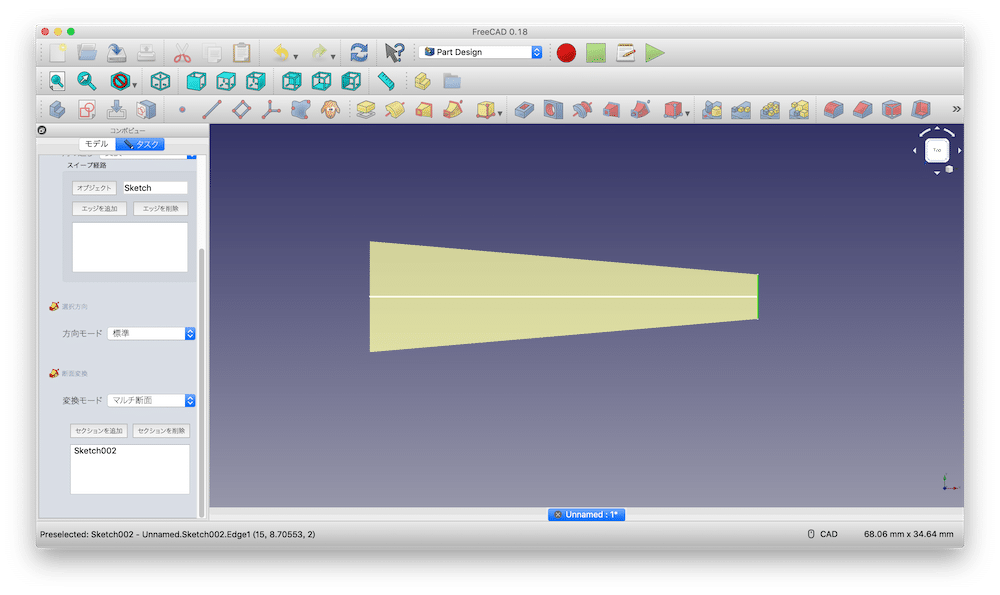
Task: Click the scissors Cut icon
Action: pos(182,53)
